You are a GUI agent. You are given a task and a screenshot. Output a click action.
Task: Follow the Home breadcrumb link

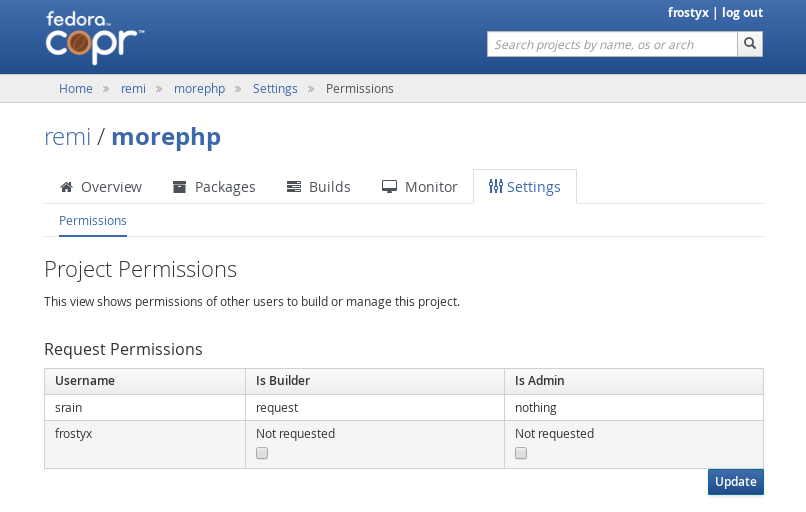(x=76, y=88)
